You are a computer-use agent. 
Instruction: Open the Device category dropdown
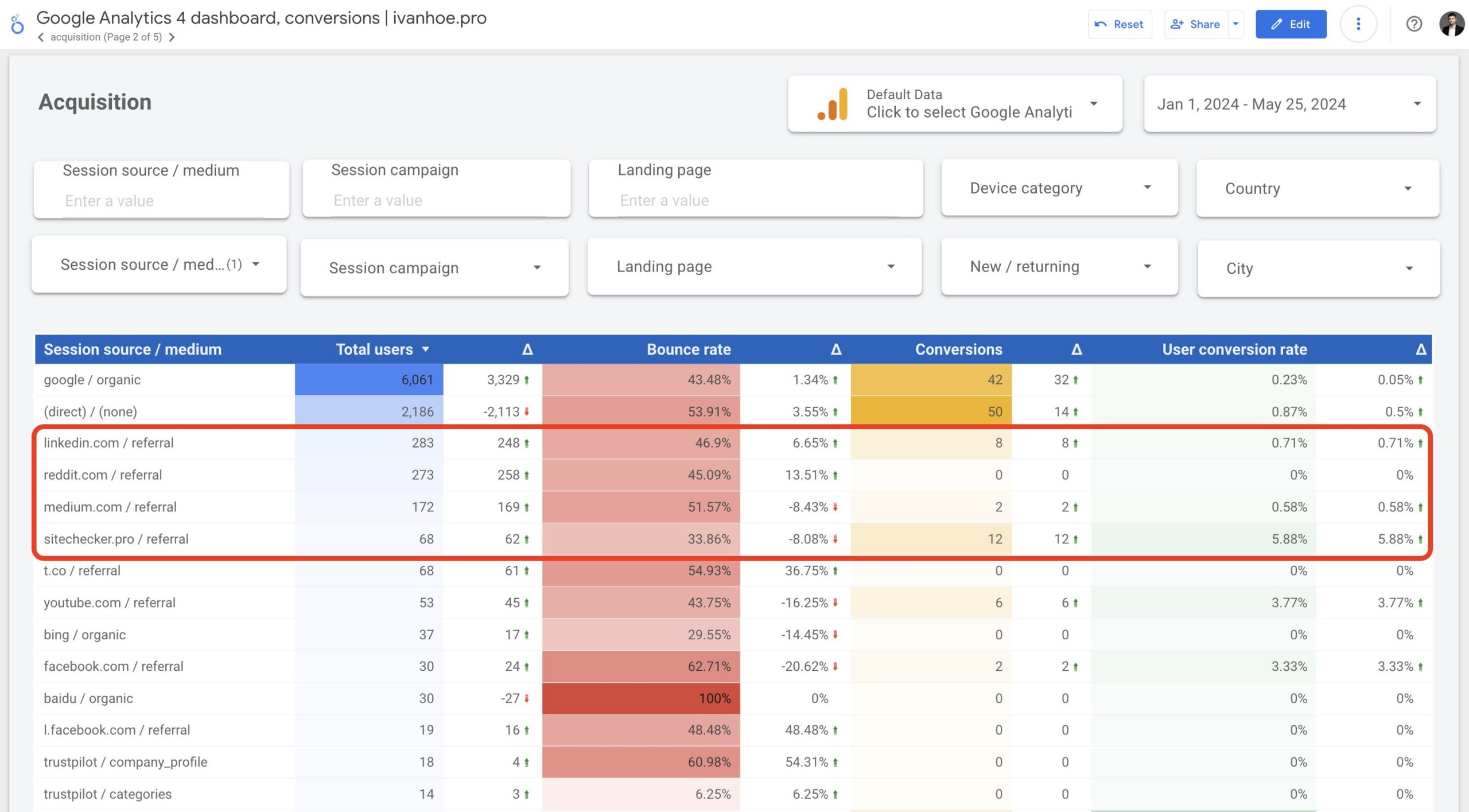coord(1059,188)
